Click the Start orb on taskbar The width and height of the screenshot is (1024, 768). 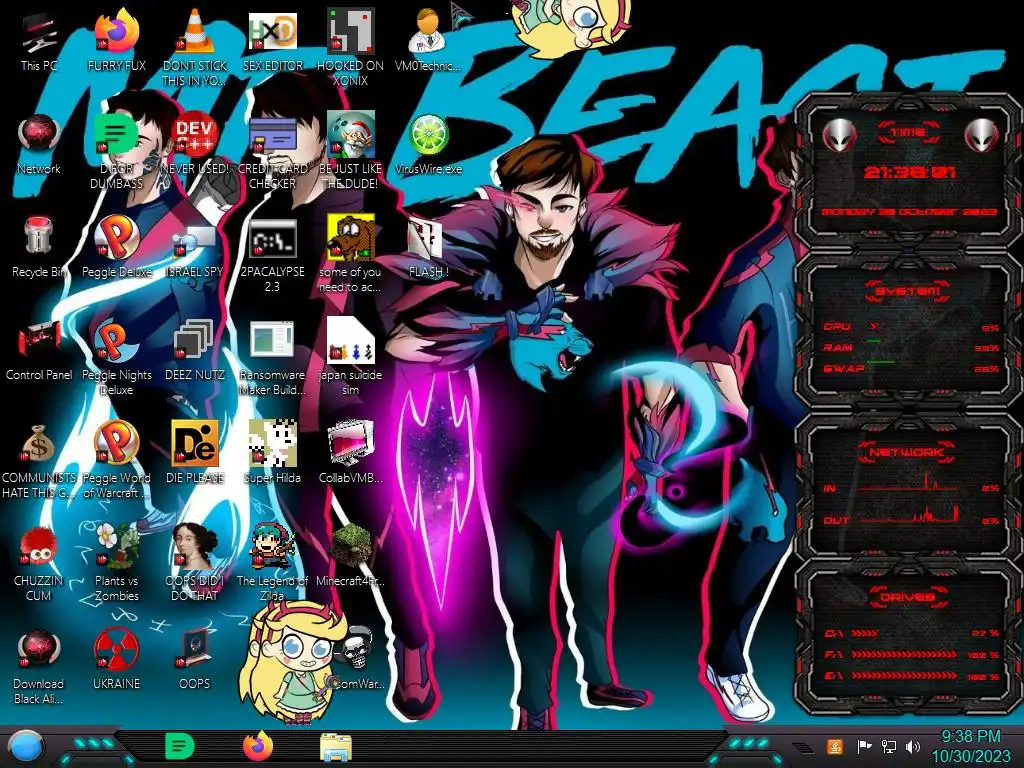[27, 748]
